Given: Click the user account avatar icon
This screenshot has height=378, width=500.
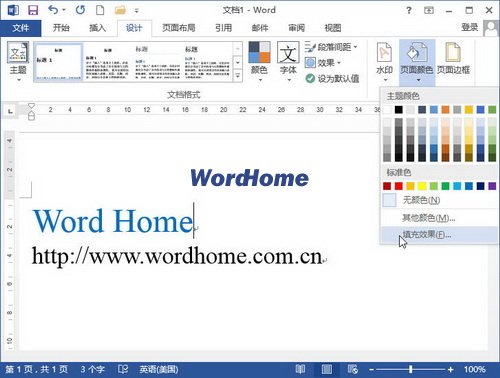Looking at the screenshot, I should pyautogui.click(x=490, y=28).
